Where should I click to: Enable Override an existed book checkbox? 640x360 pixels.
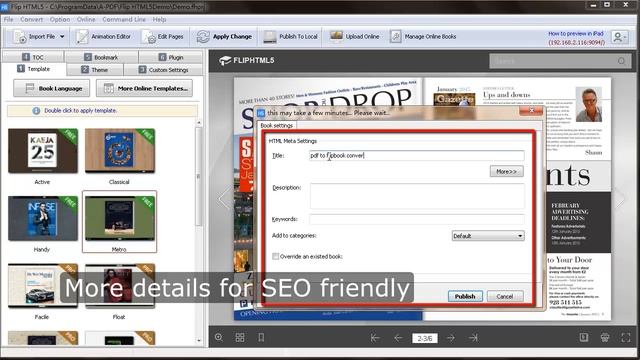pos(276,256)
